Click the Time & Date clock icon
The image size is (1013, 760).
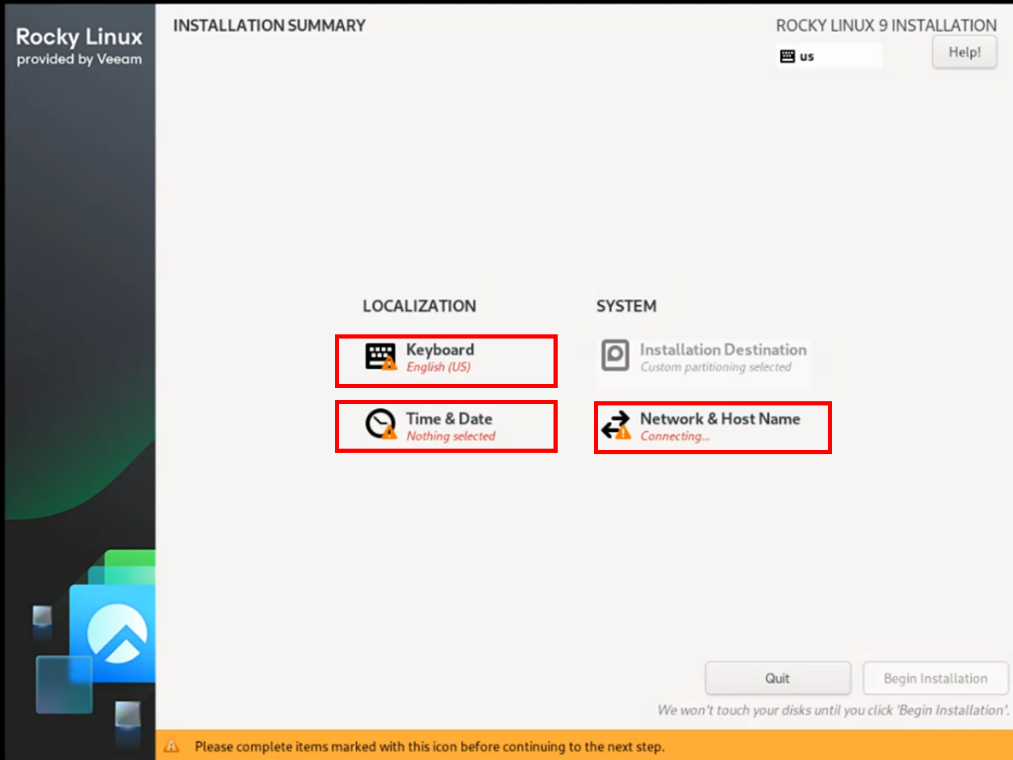click(x=381, y=425)
